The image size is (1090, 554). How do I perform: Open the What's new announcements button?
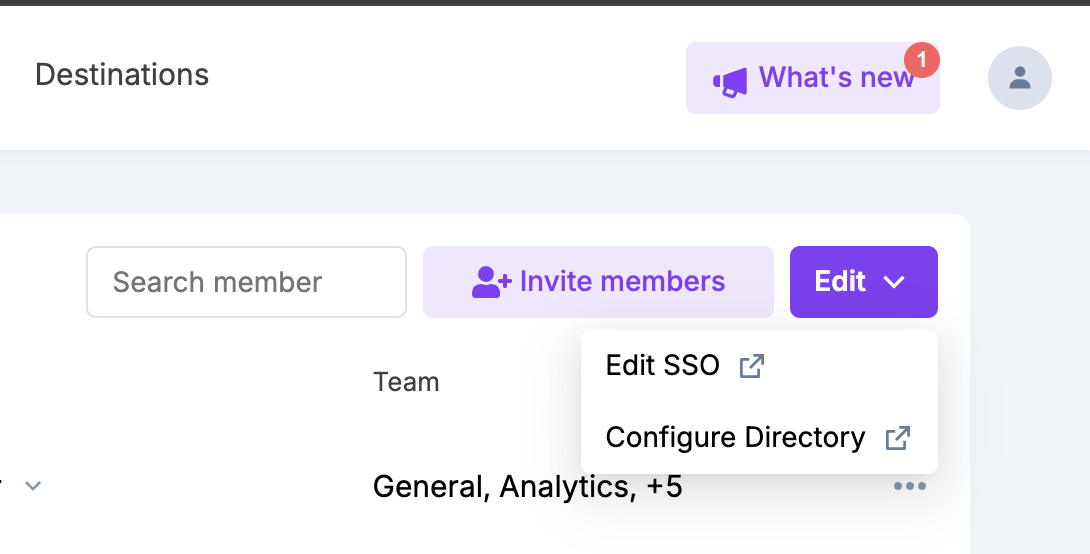click(812, 78)
